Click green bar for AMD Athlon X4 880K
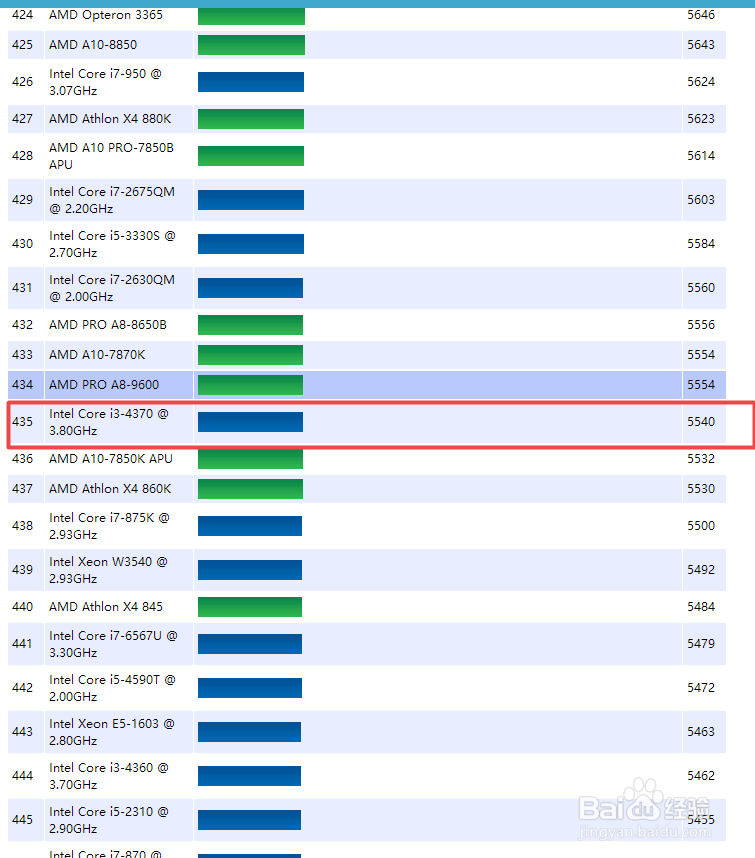755x858 pixels. pos(251,119)
